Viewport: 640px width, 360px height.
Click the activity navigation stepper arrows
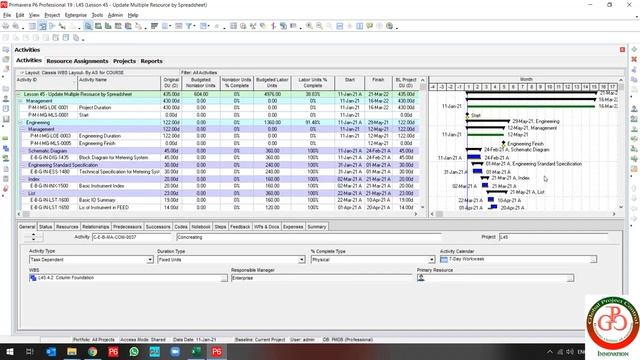tap(33, 237)
